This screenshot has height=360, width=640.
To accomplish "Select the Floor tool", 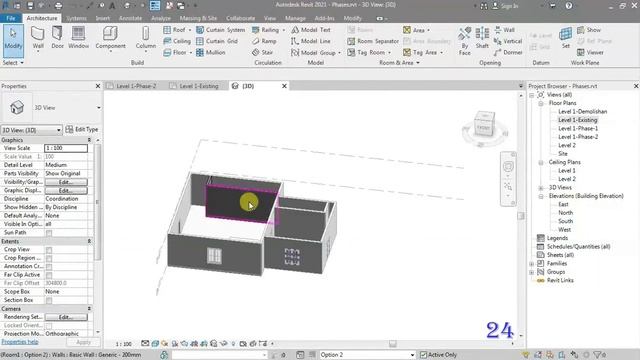I will pos(177,53).
